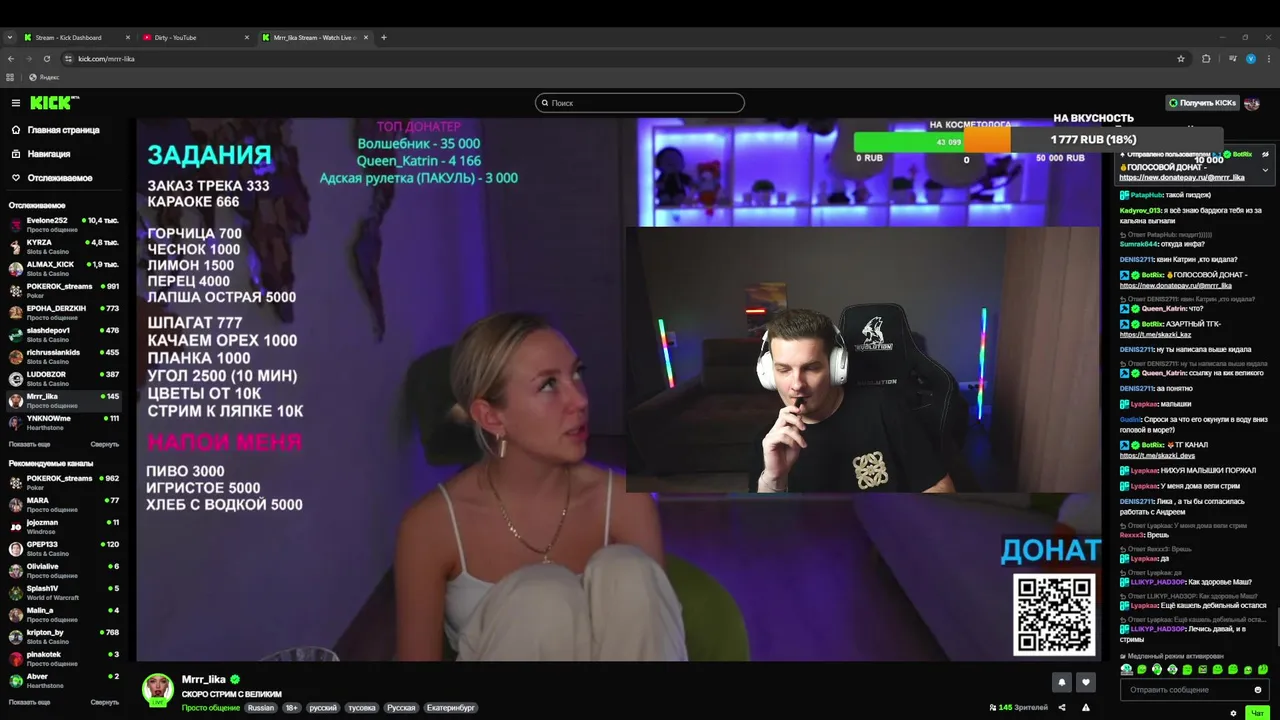
Task: Share the stream via share icon
Action: (x=1062, y=707)
